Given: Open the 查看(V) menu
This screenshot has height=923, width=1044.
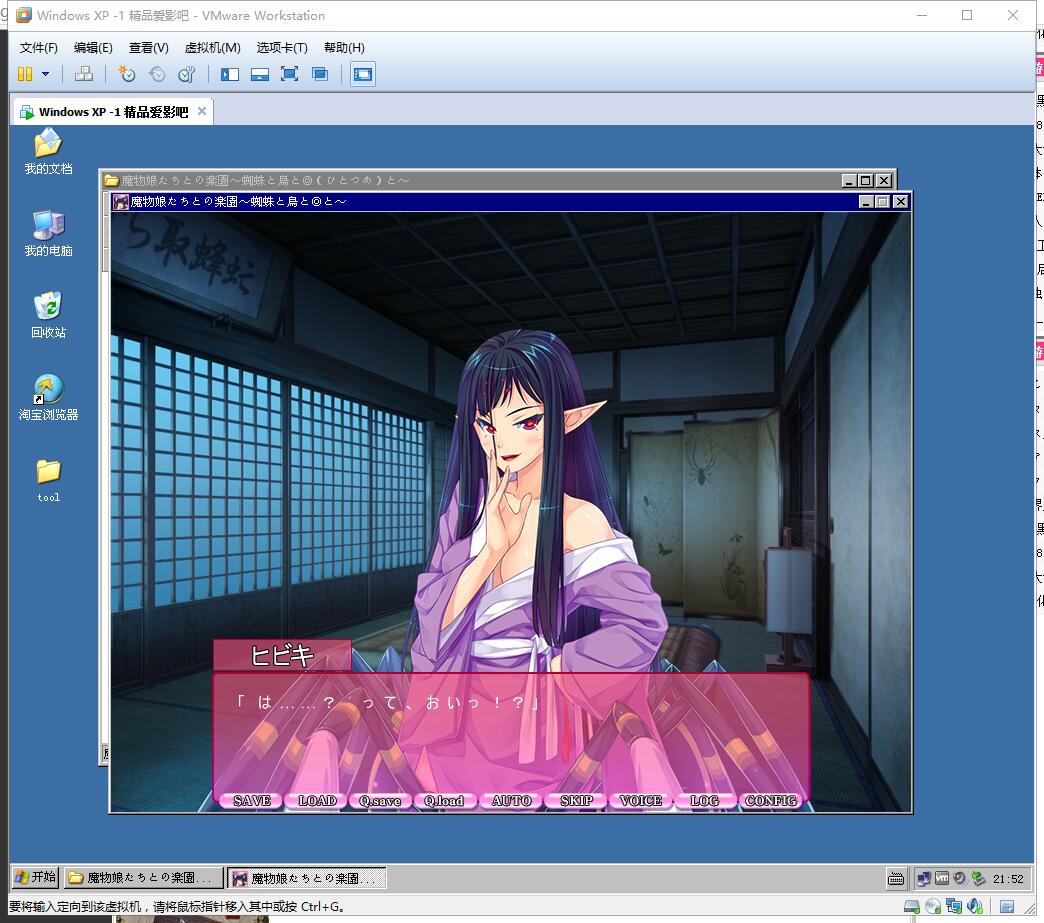Looking at the screenshot, I should click(x=148, y=47).
